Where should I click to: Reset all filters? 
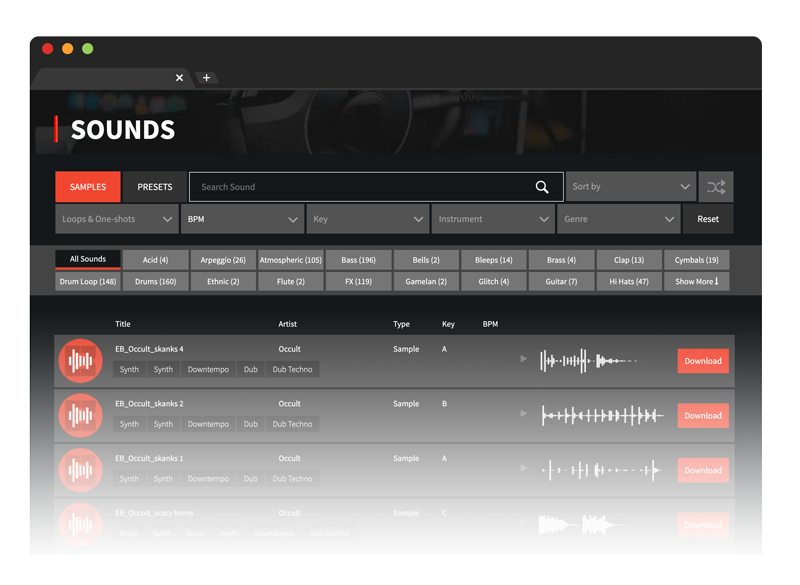(x=708, y=219)
